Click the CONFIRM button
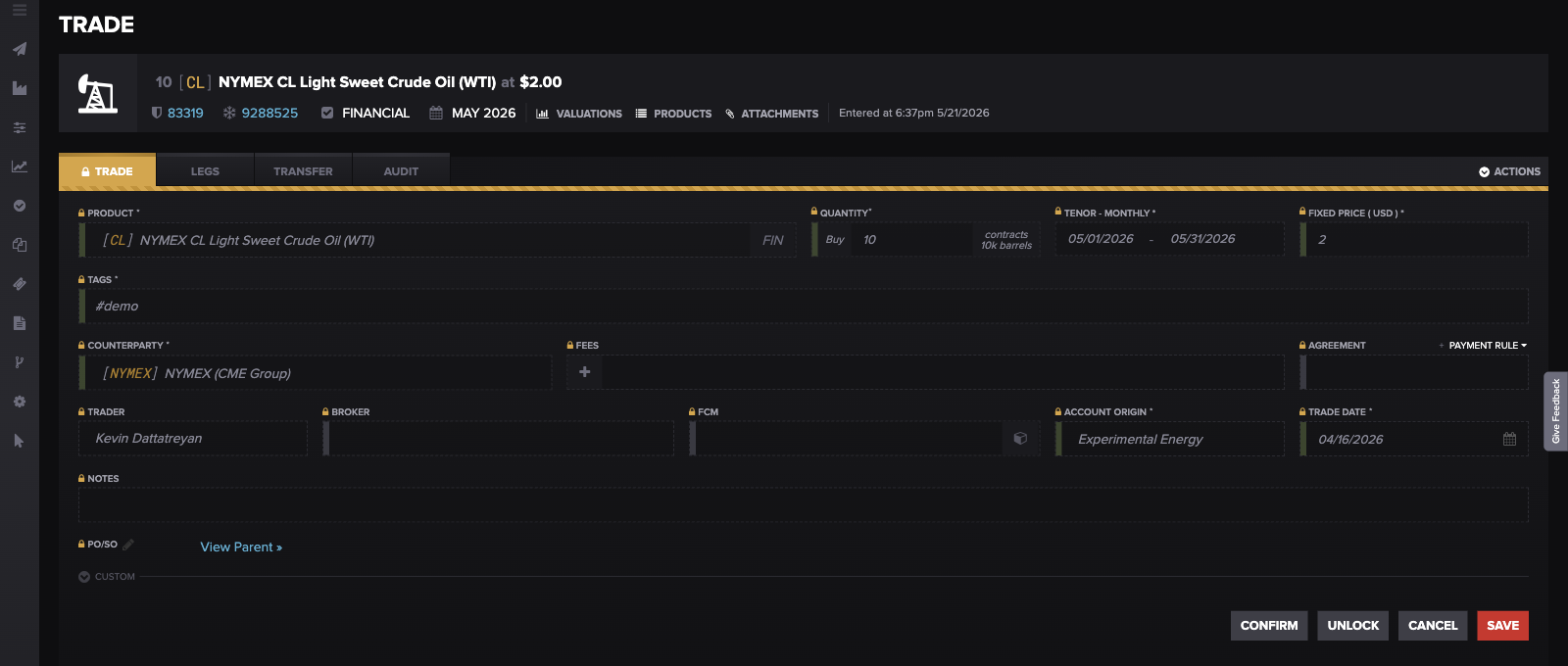1568x666 pixels. pos(1269,626)
